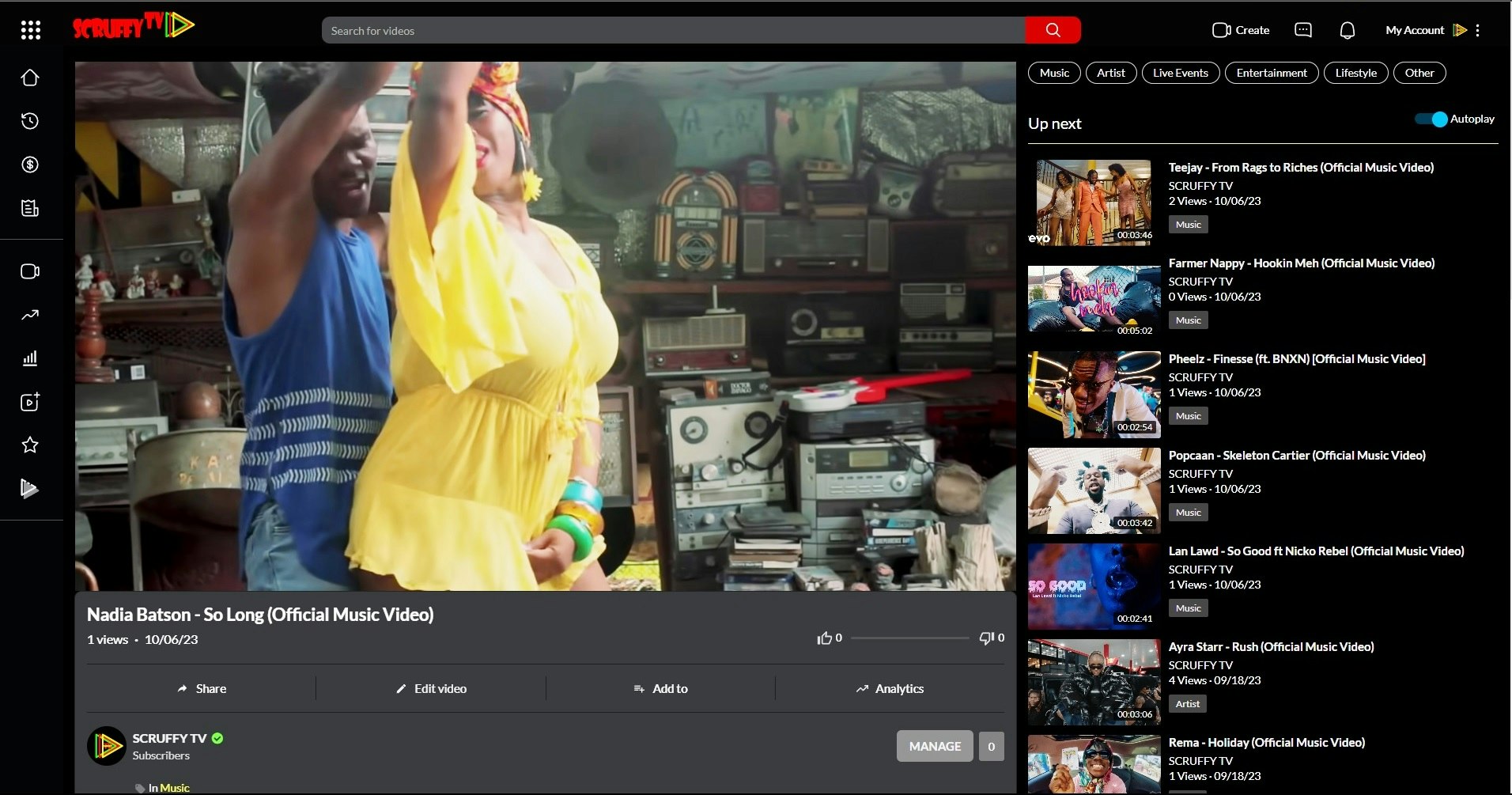Viewport: 1512px width, 795px height.
Task: Open SCRUFFY TV channel name link
Action: 169,738
